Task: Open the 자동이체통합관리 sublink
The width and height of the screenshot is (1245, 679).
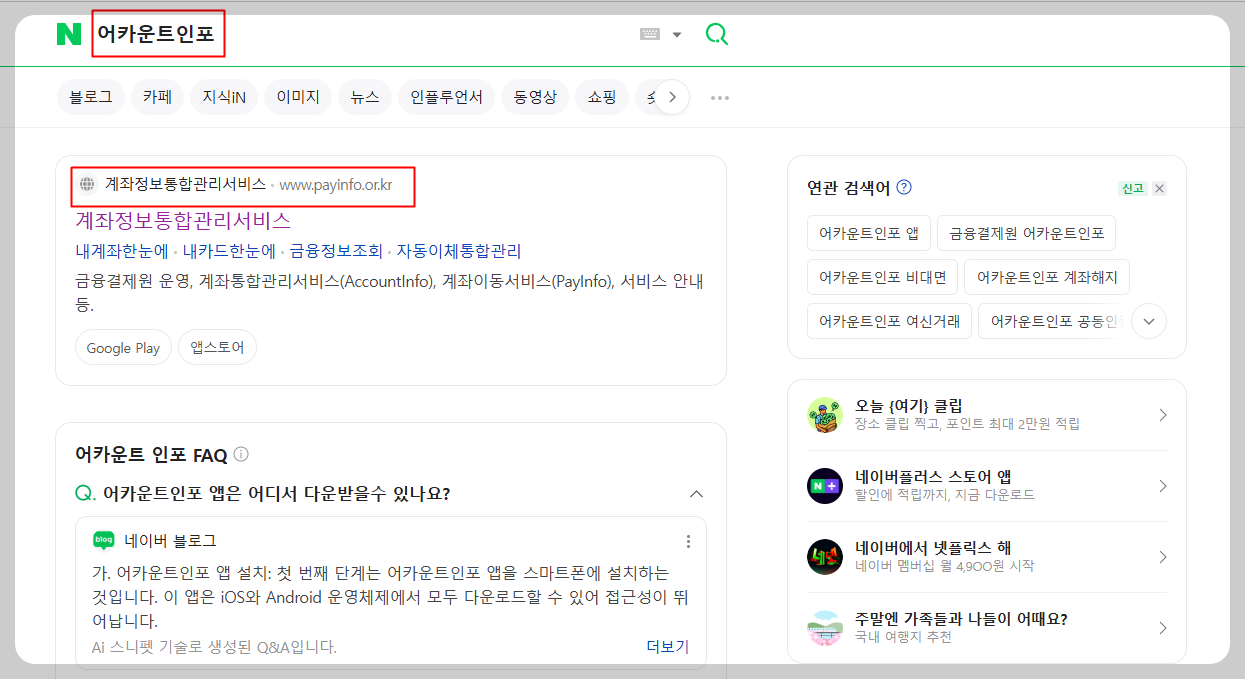Action: click(x=459, y=251)
